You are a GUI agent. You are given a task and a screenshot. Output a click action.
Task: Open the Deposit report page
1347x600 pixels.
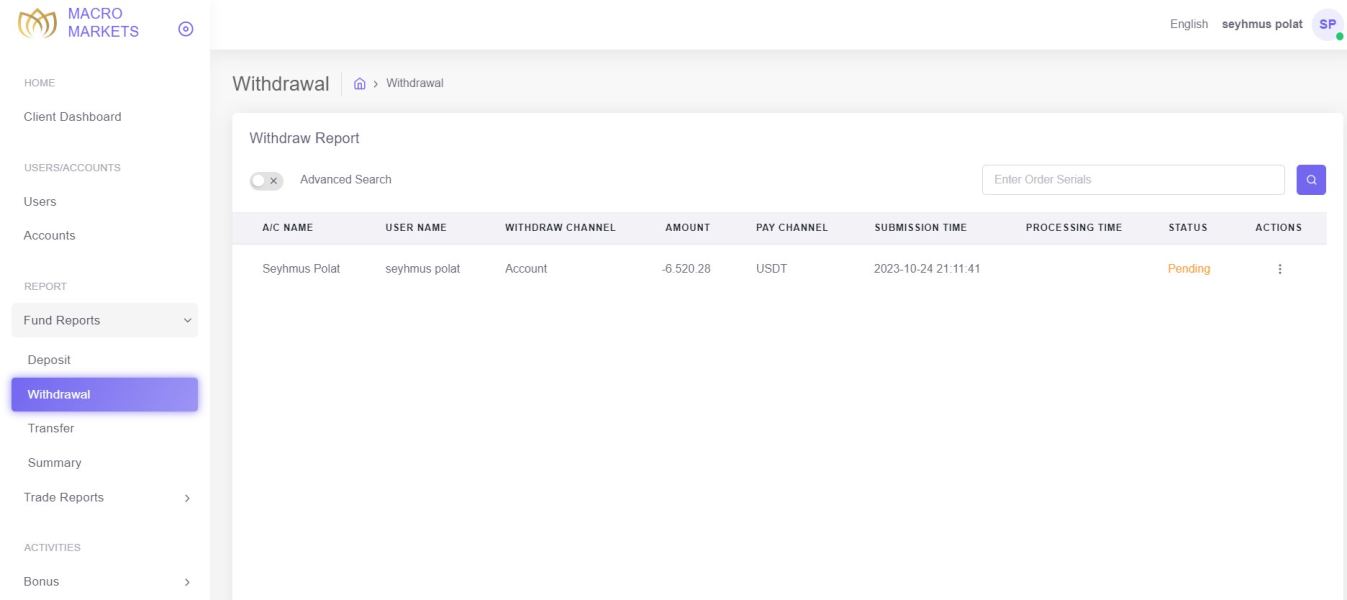(49, 360)
